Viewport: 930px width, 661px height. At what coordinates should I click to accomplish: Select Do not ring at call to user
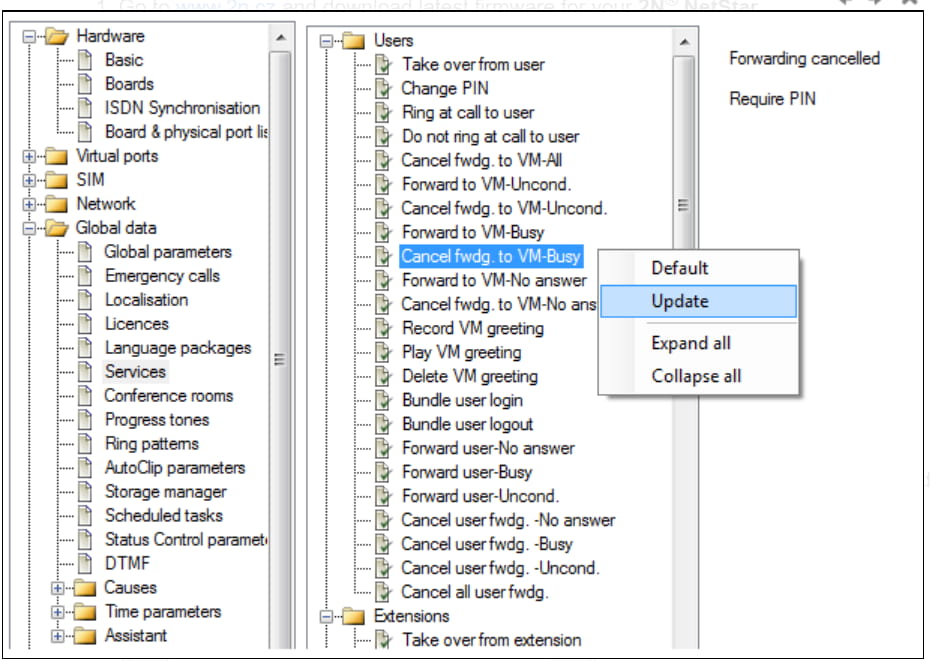tap(491, 136)
